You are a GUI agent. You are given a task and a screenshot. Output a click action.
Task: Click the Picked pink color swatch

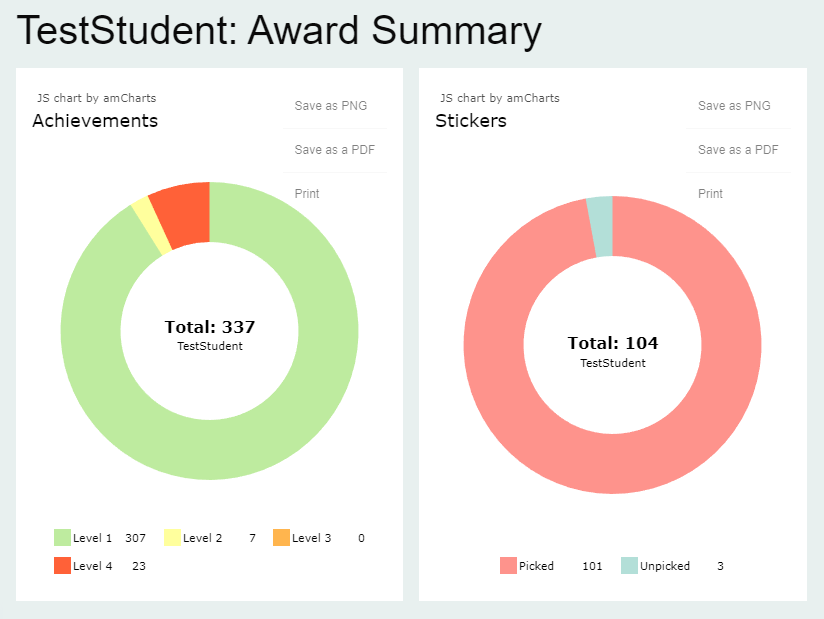(x=508, y=566)
